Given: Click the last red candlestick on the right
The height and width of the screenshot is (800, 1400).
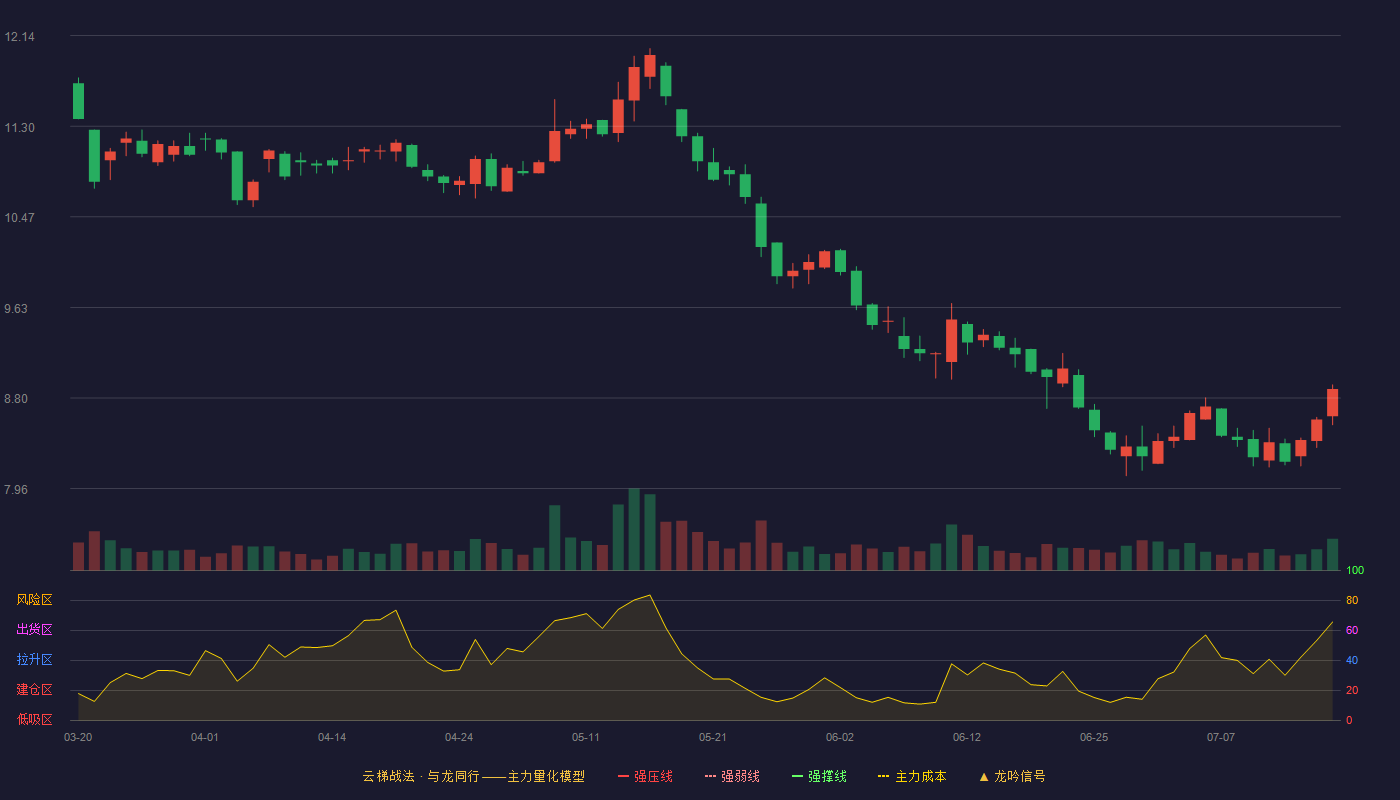Looking at the screenshot, I should point(1332,402).
